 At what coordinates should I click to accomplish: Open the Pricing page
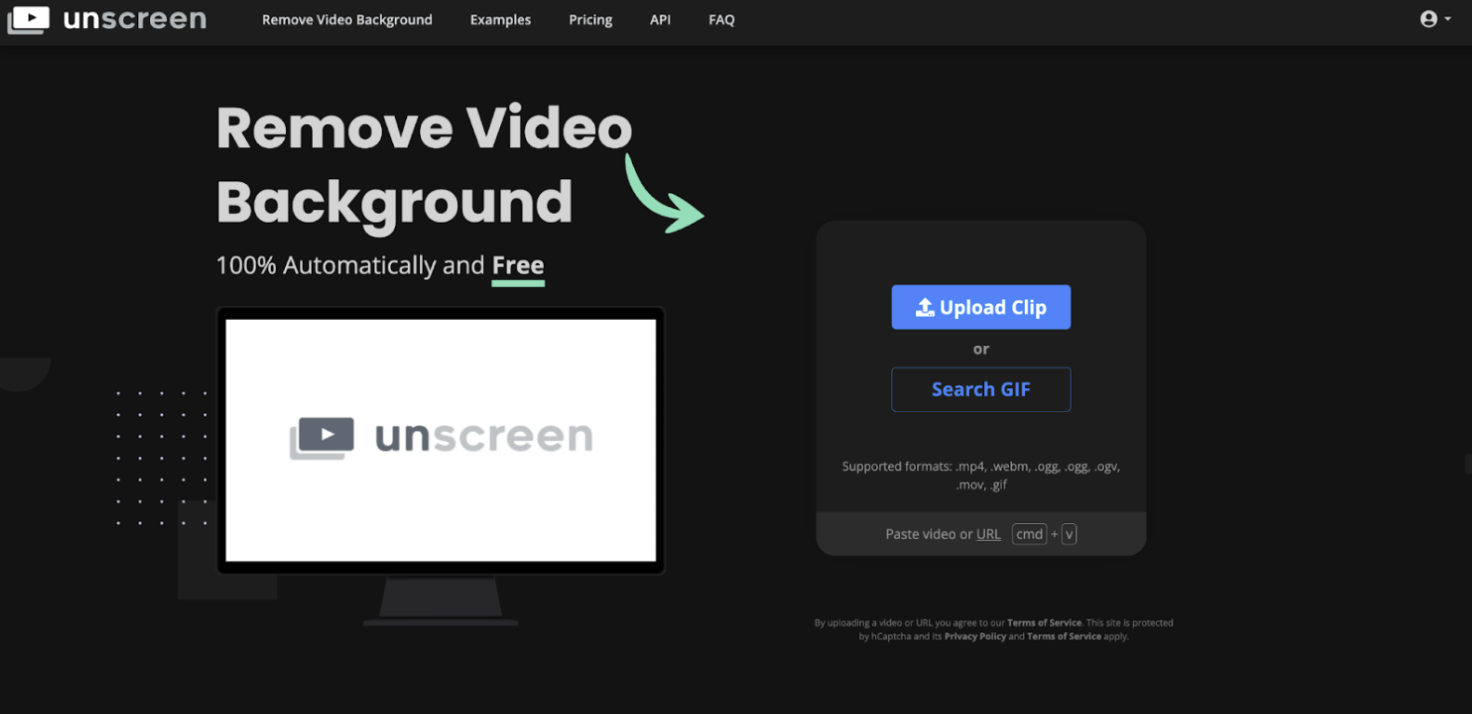pos(591,20)
